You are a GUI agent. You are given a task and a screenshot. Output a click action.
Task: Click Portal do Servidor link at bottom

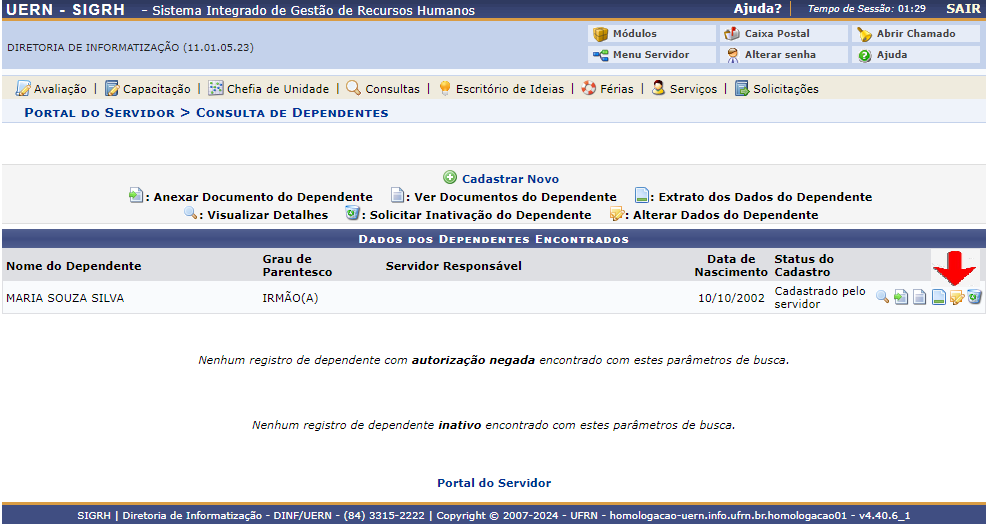[x=494, y=483]
